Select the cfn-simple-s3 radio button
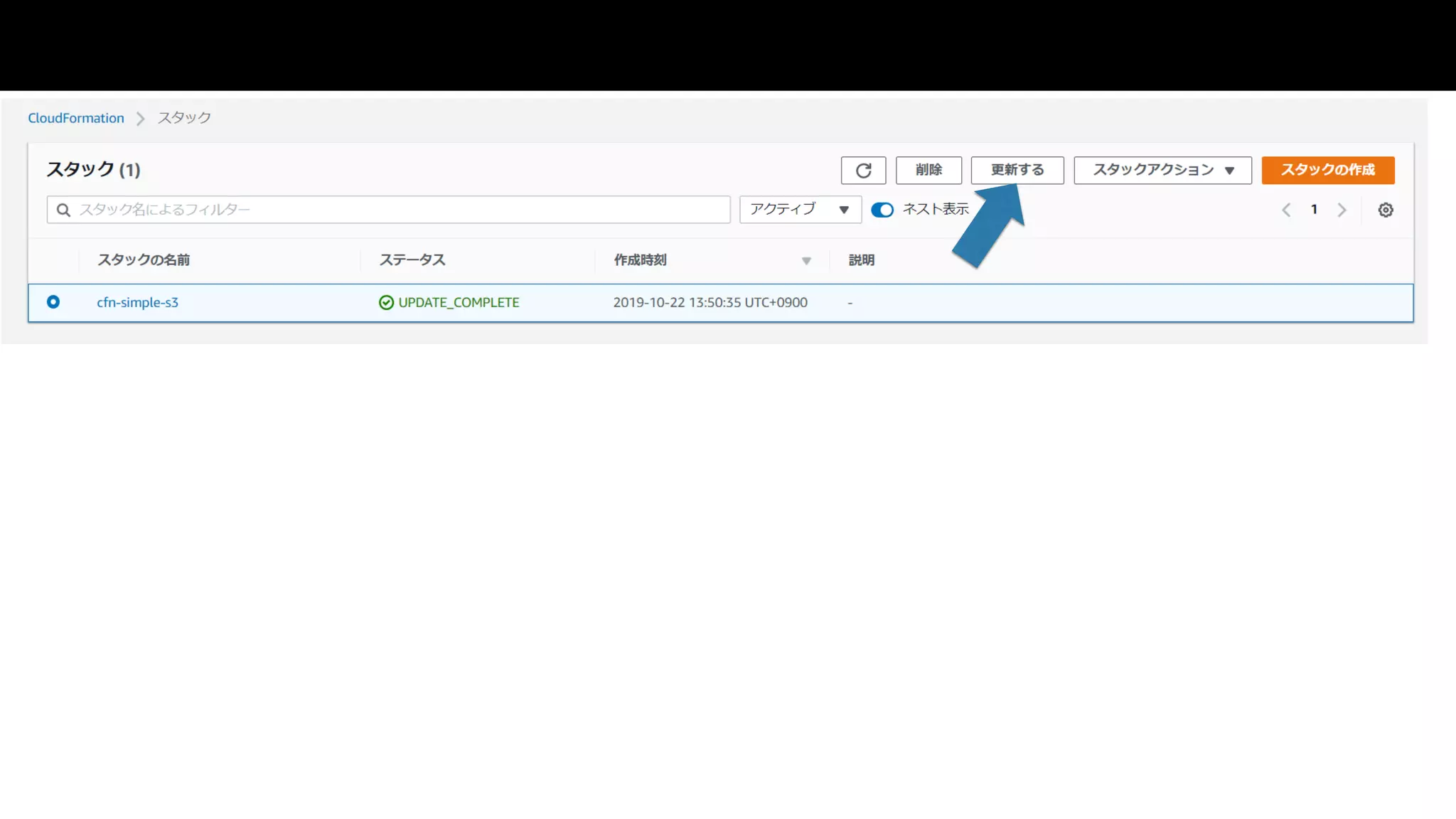 point(53,302)
